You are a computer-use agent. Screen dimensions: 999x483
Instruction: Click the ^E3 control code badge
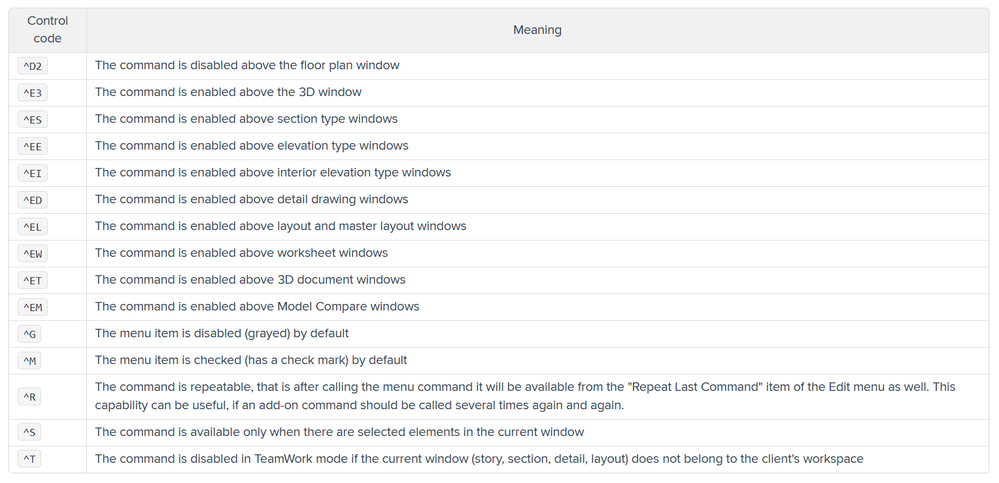[x=32, y=93]
